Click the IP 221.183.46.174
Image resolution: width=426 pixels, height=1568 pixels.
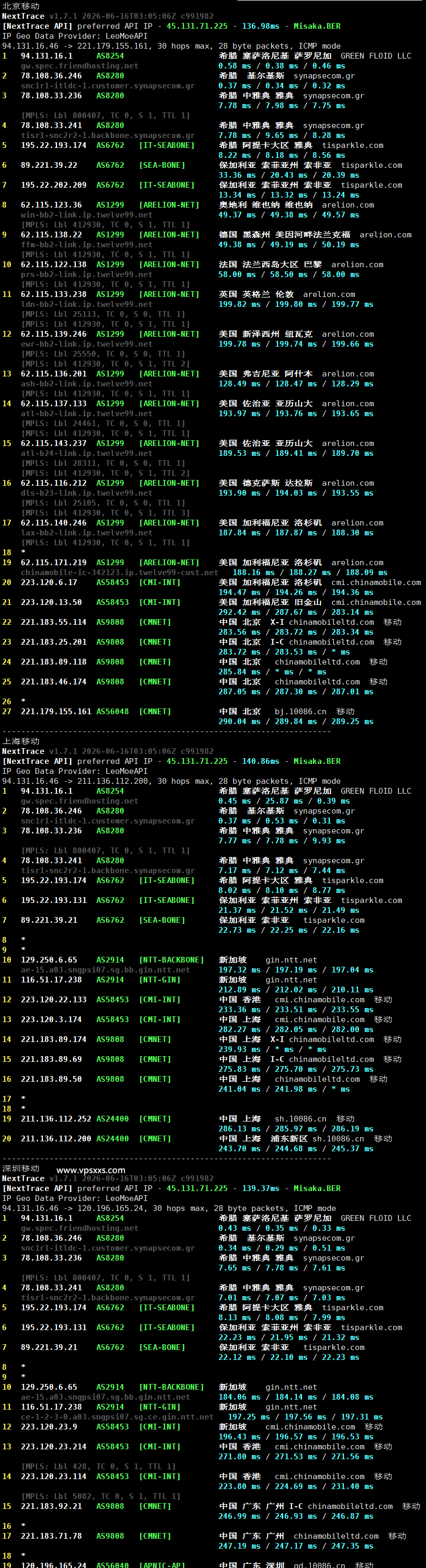coord(53,682)
